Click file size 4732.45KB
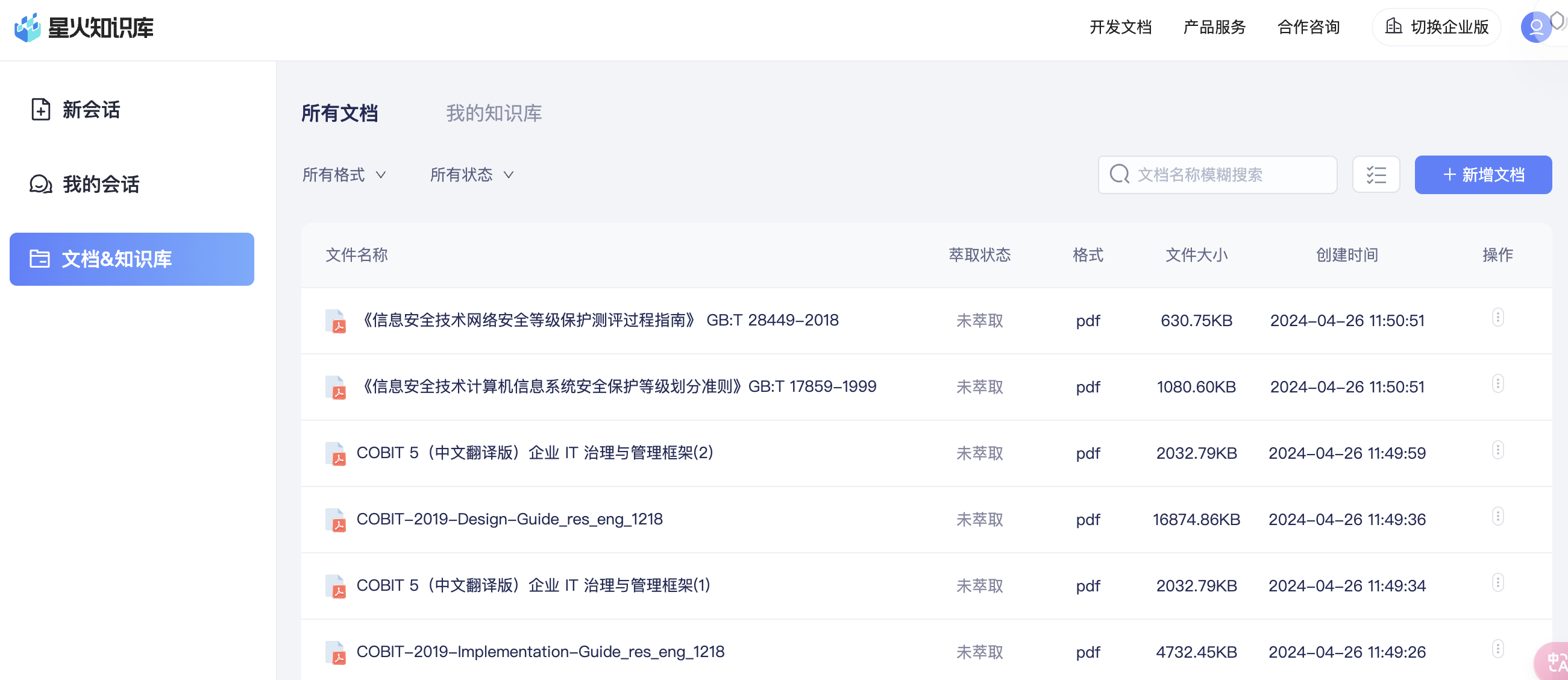The image size is (1568, 680). click(1196, 653)
